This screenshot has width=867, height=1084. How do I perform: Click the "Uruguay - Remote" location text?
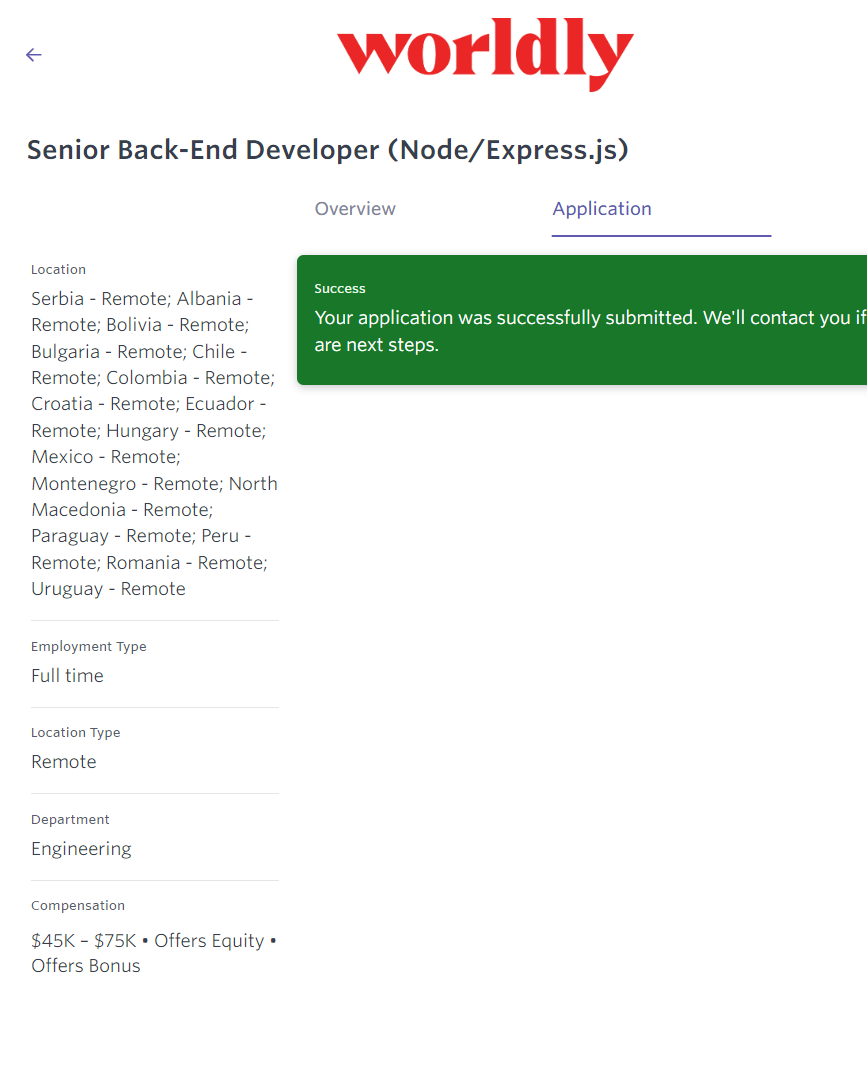(108, 589)
